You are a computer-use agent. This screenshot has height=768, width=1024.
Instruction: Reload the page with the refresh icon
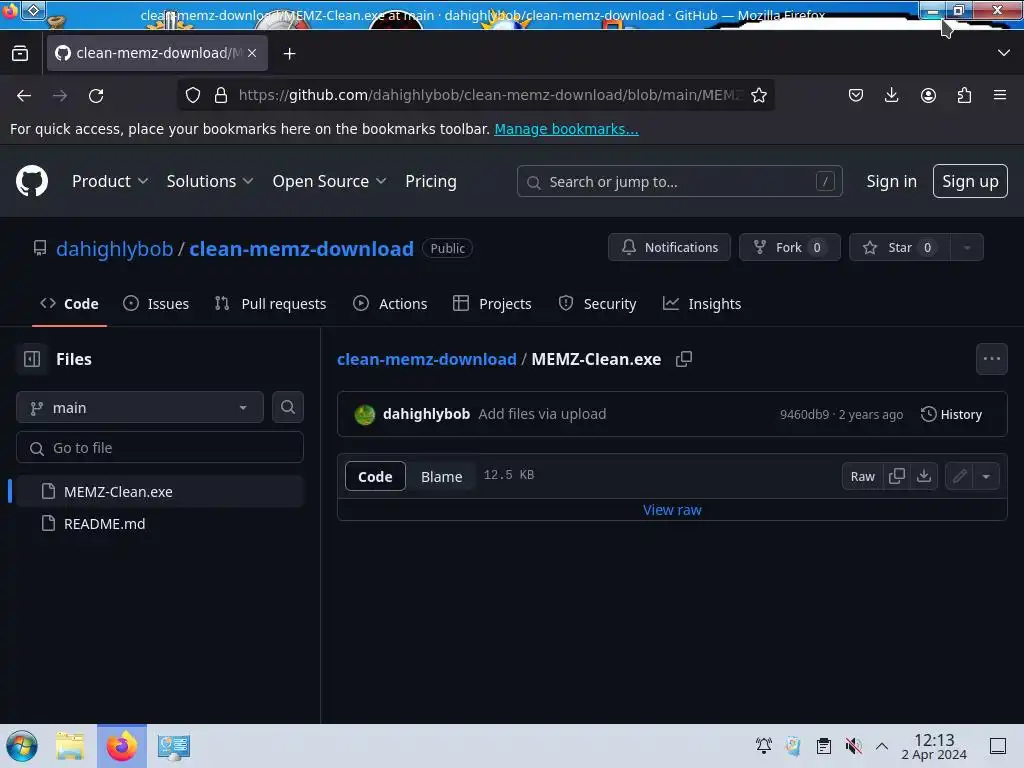pyautogui.click(x=96, y=96)
